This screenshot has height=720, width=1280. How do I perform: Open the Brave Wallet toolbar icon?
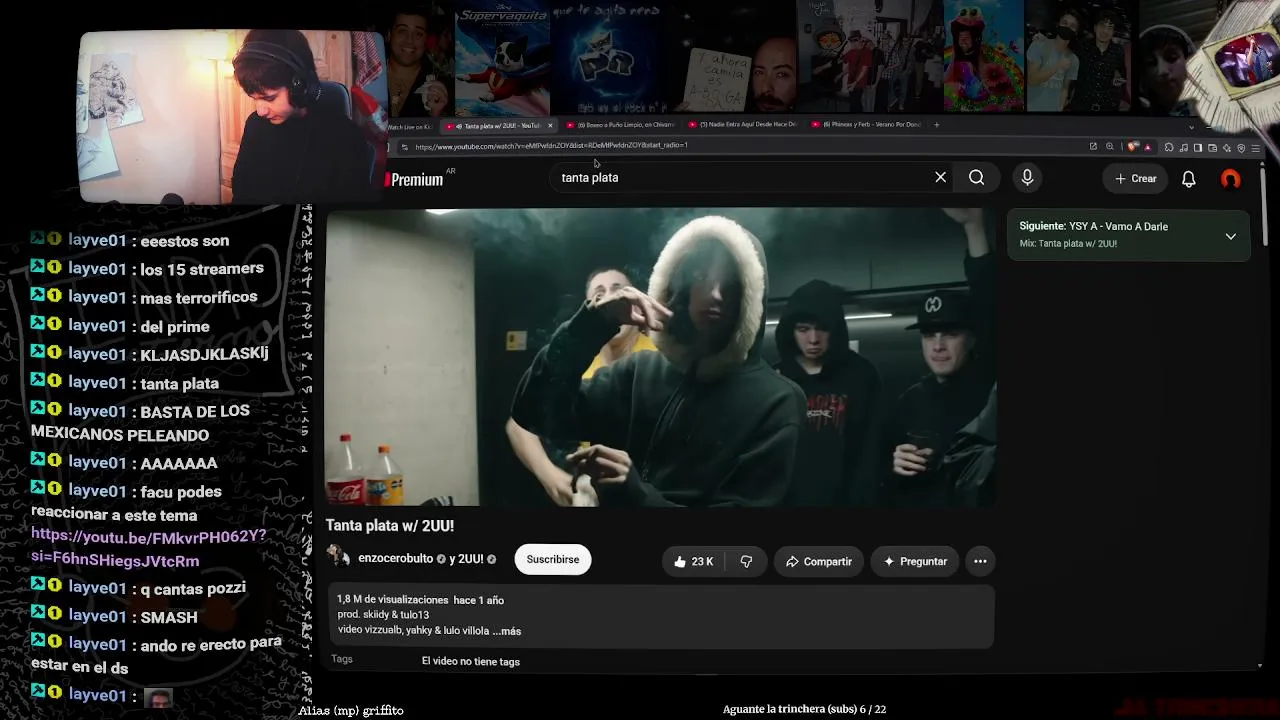click(x=1212, y=147)
